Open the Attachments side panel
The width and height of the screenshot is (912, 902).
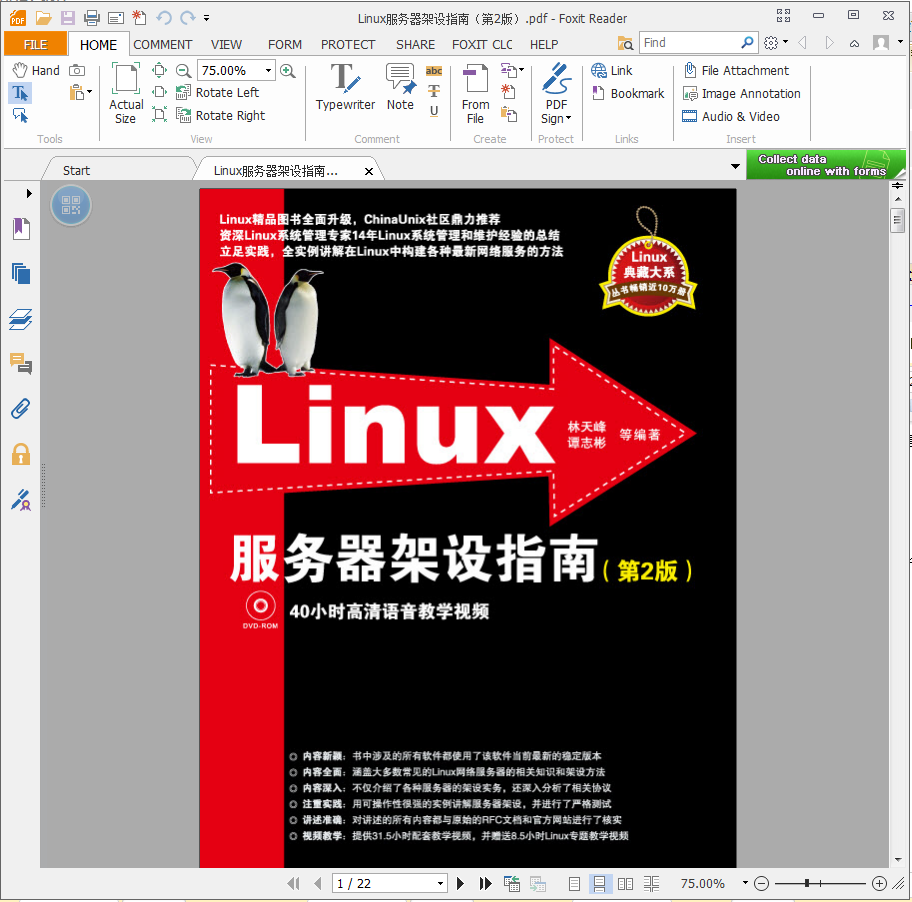pos(21,409)
